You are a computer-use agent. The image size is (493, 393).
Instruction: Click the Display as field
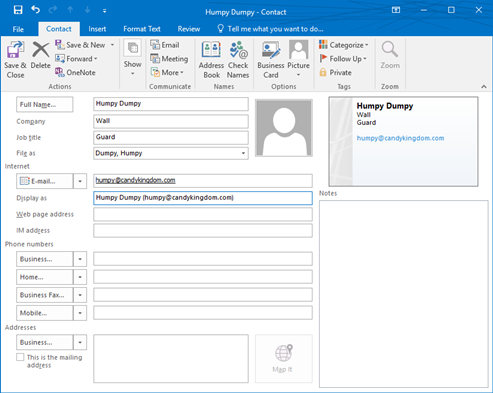tap(203, 198)
